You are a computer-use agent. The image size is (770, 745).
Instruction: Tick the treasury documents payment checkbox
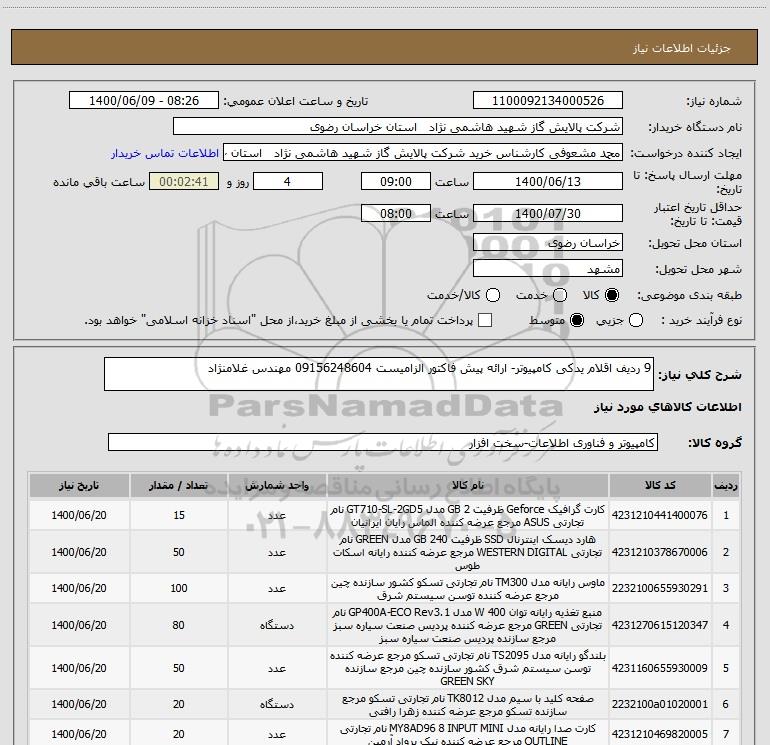click(x=485, y=320)
